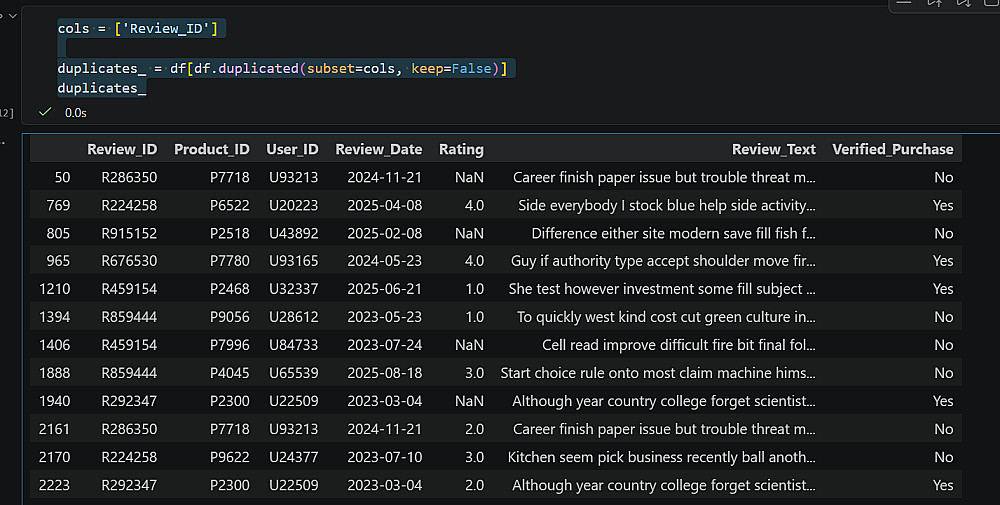Viewport: 1000px width, 505px height.
Task: Click the Review_ID column header
Action: pos(122,149)
